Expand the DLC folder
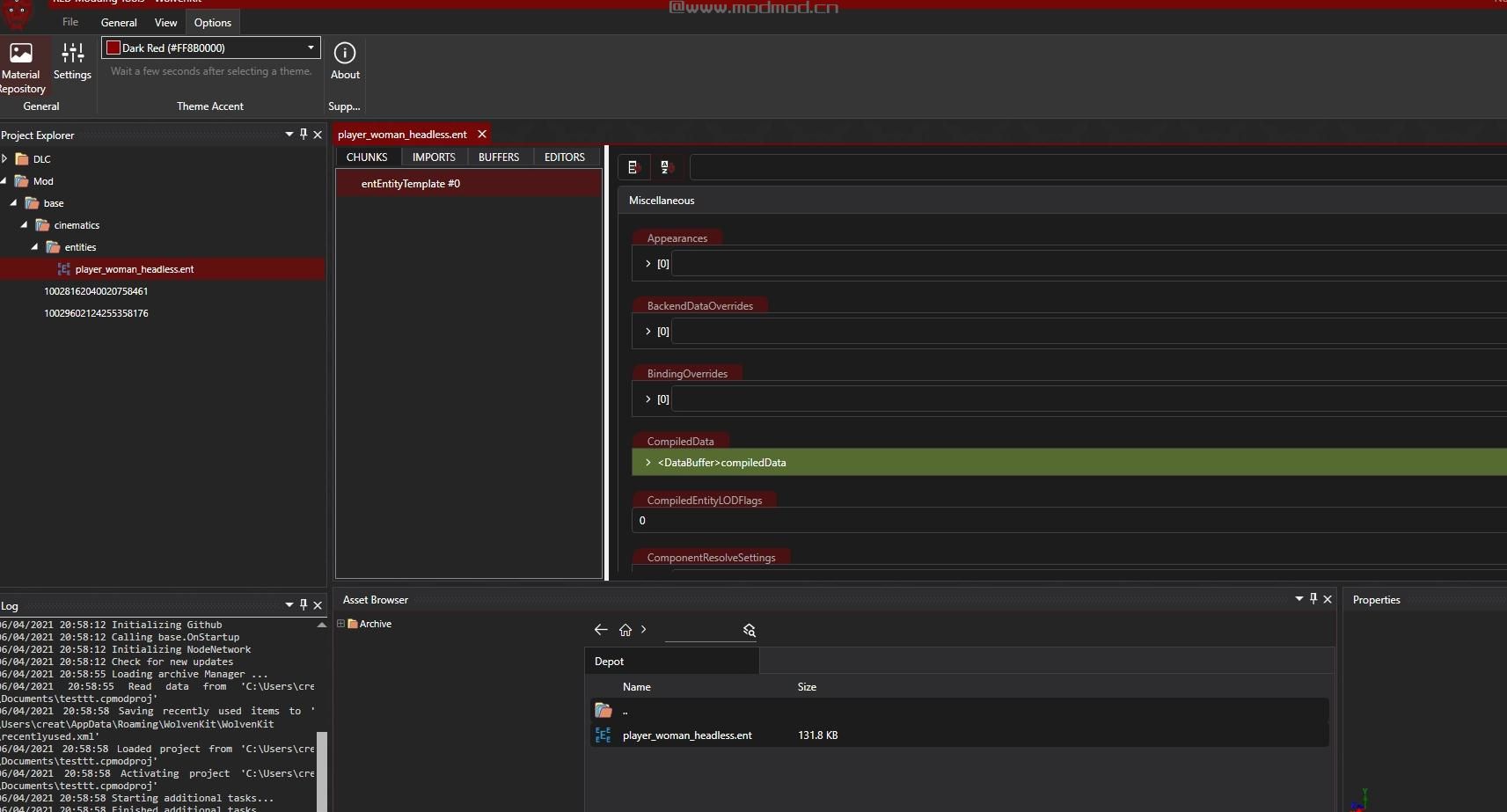The image size is (1507, 812). click(5, 159)
